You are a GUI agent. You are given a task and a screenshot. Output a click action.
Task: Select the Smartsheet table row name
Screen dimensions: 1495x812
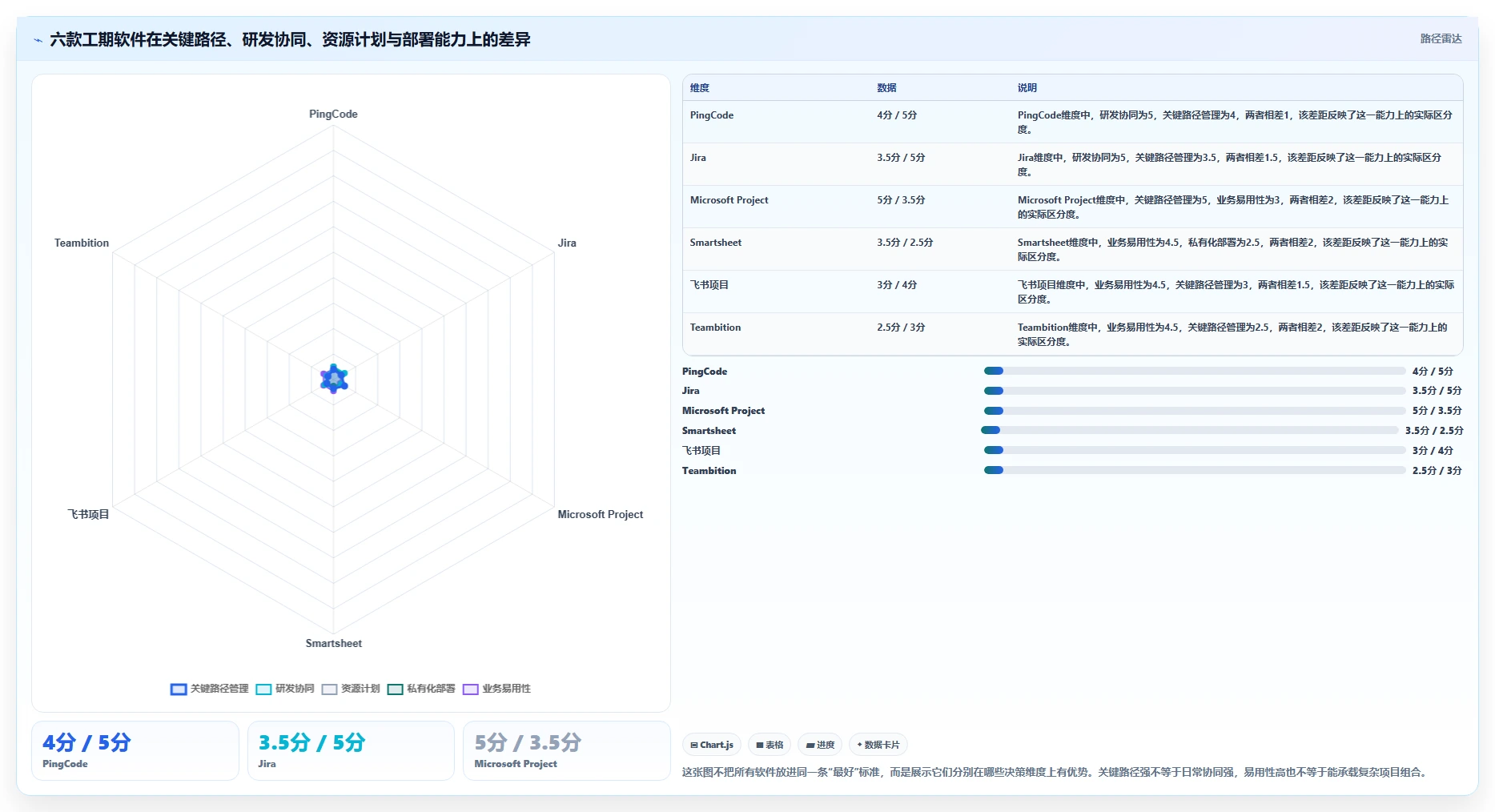pos(716,243)
